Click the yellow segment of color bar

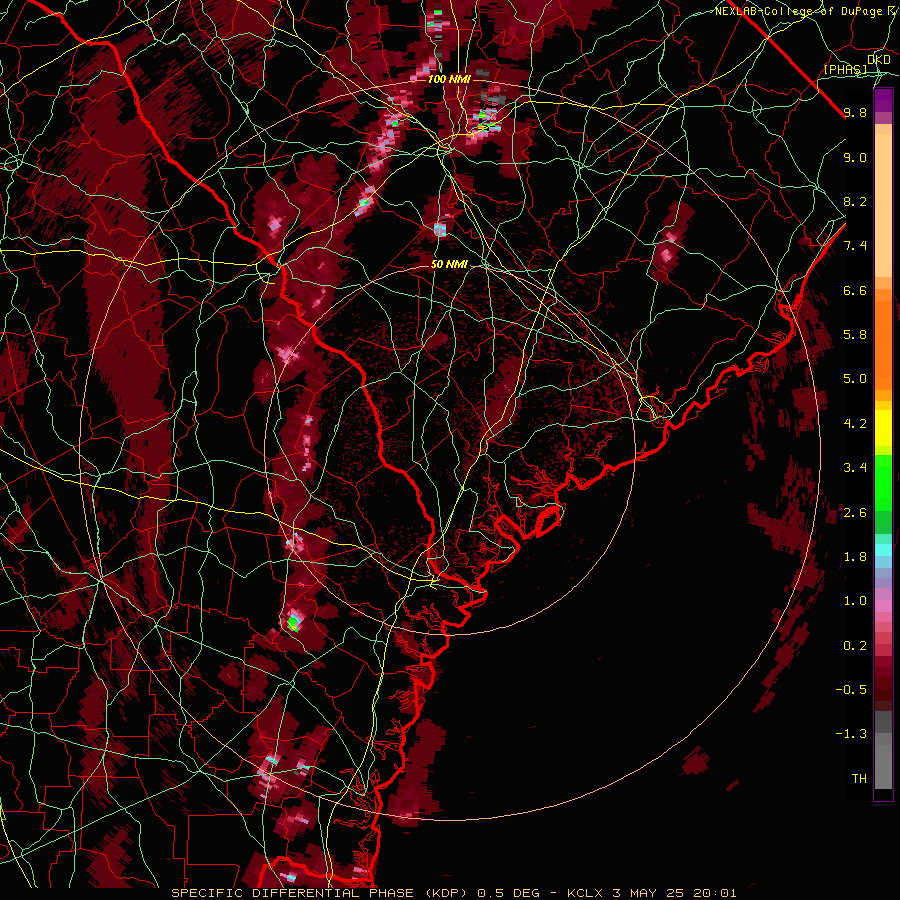[x=883, y=428]
